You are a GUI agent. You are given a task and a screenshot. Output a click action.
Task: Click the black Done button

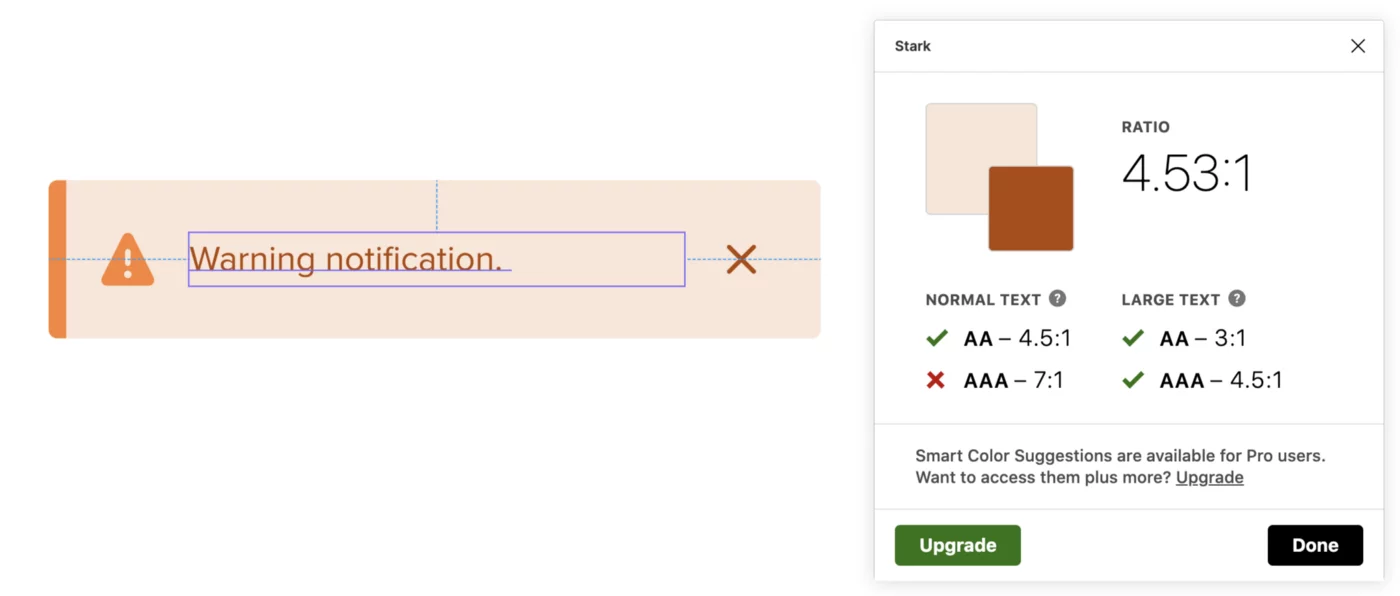tap(1315, 545)
